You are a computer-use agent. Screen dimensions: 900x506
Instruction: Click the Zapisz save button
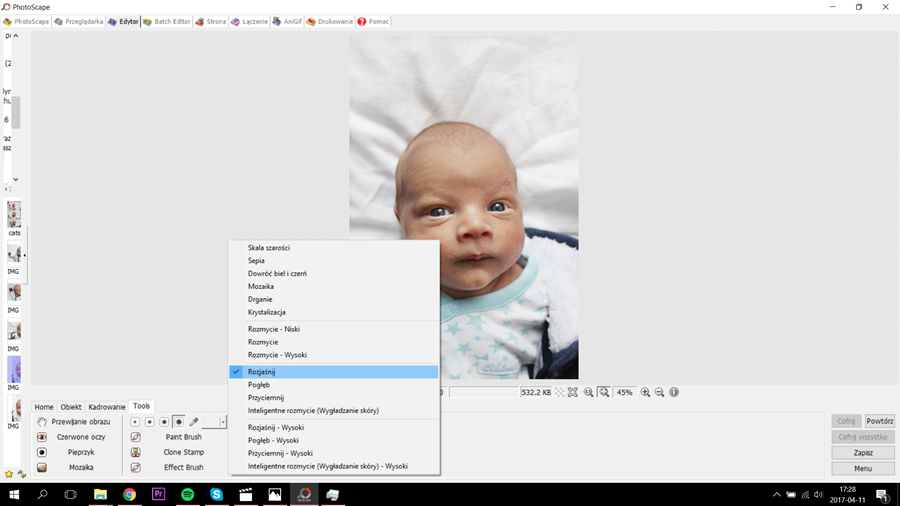(x=862, y=453)
